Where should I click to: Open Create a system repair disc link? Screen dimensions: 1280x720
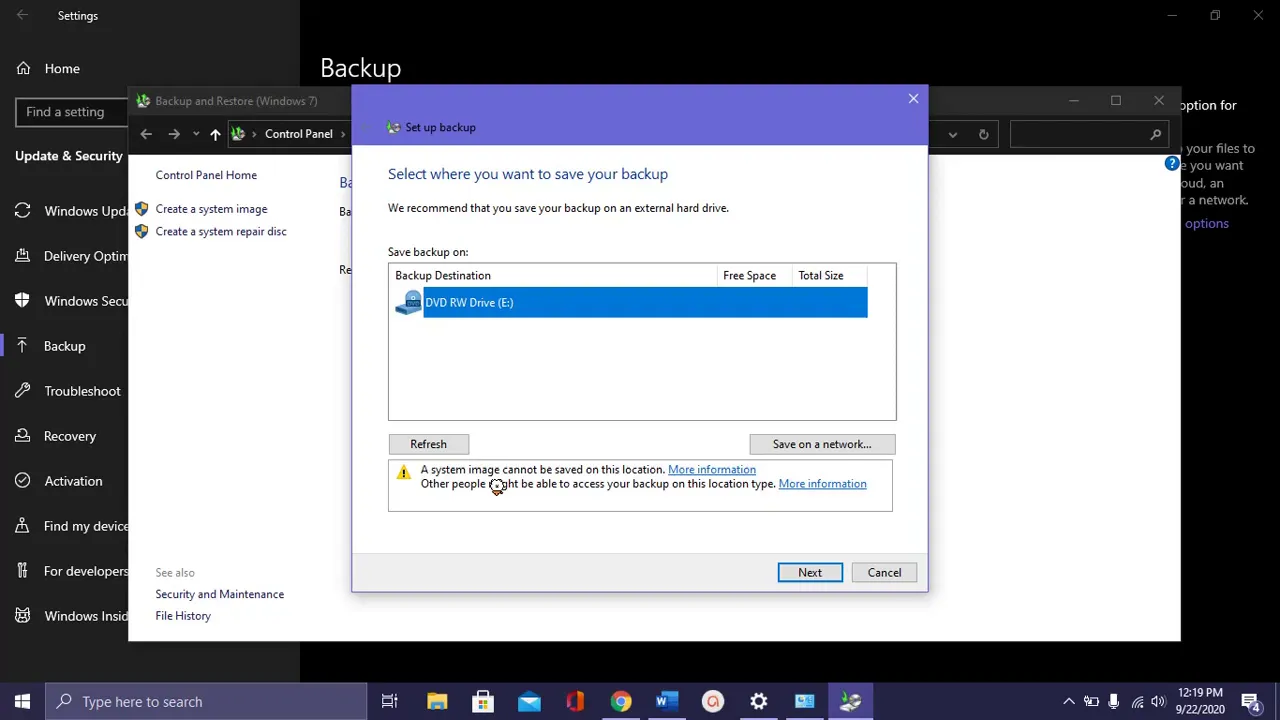tap(221, 231)
